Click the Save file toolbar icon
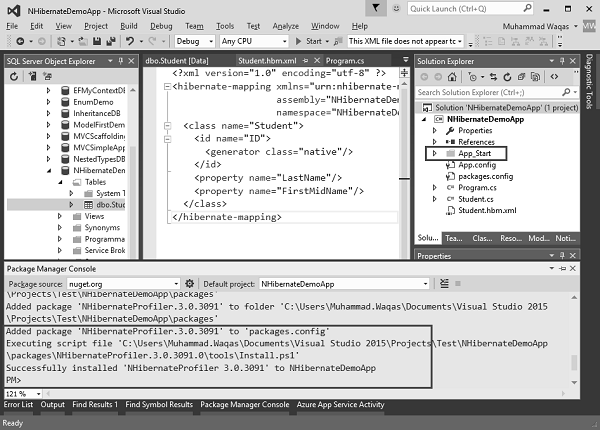Image resolution: width=600 pixels, height=430 pixels. 97,41
